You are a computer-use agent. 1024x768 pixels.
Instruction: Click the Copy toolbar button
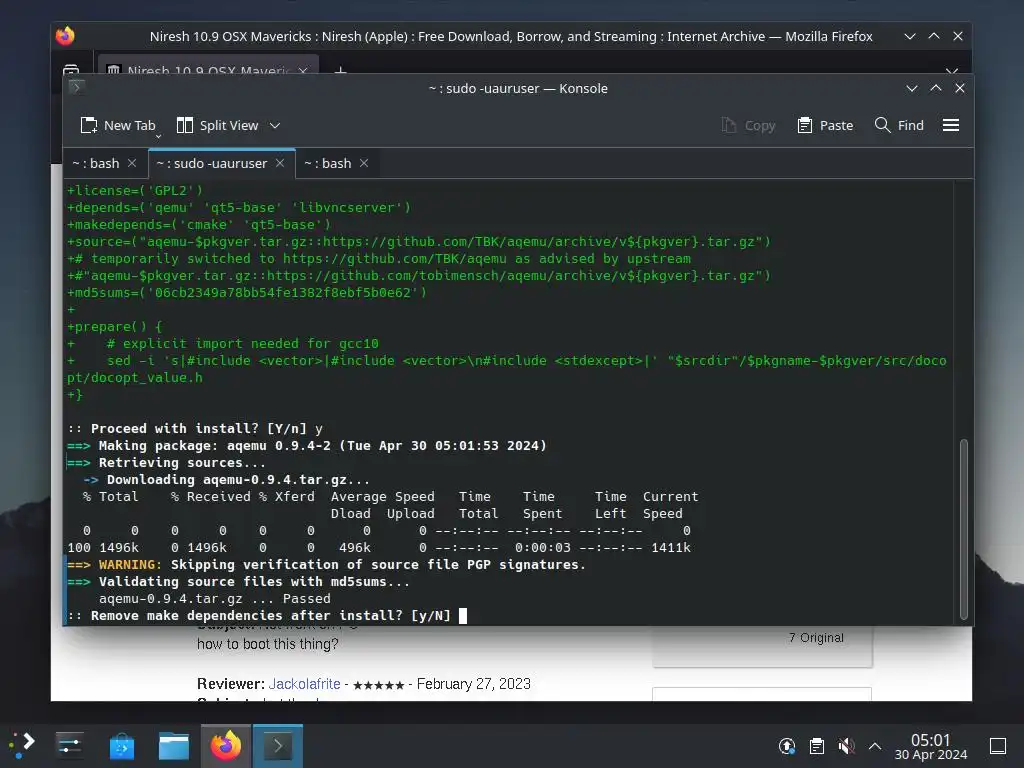click(748, 125)
